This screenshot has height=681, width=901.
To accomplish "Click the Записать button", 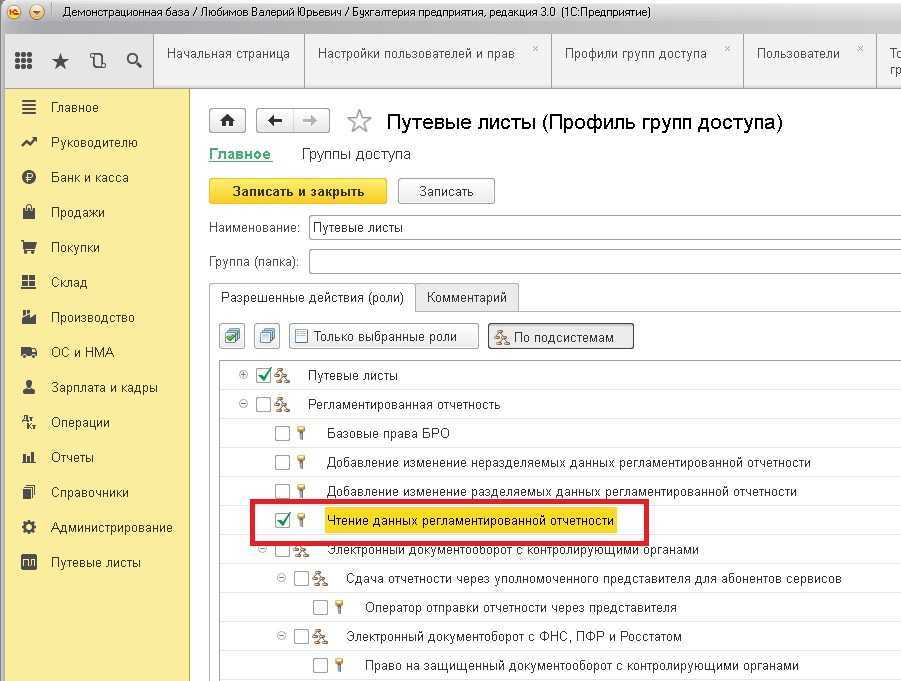I will 446,191.
